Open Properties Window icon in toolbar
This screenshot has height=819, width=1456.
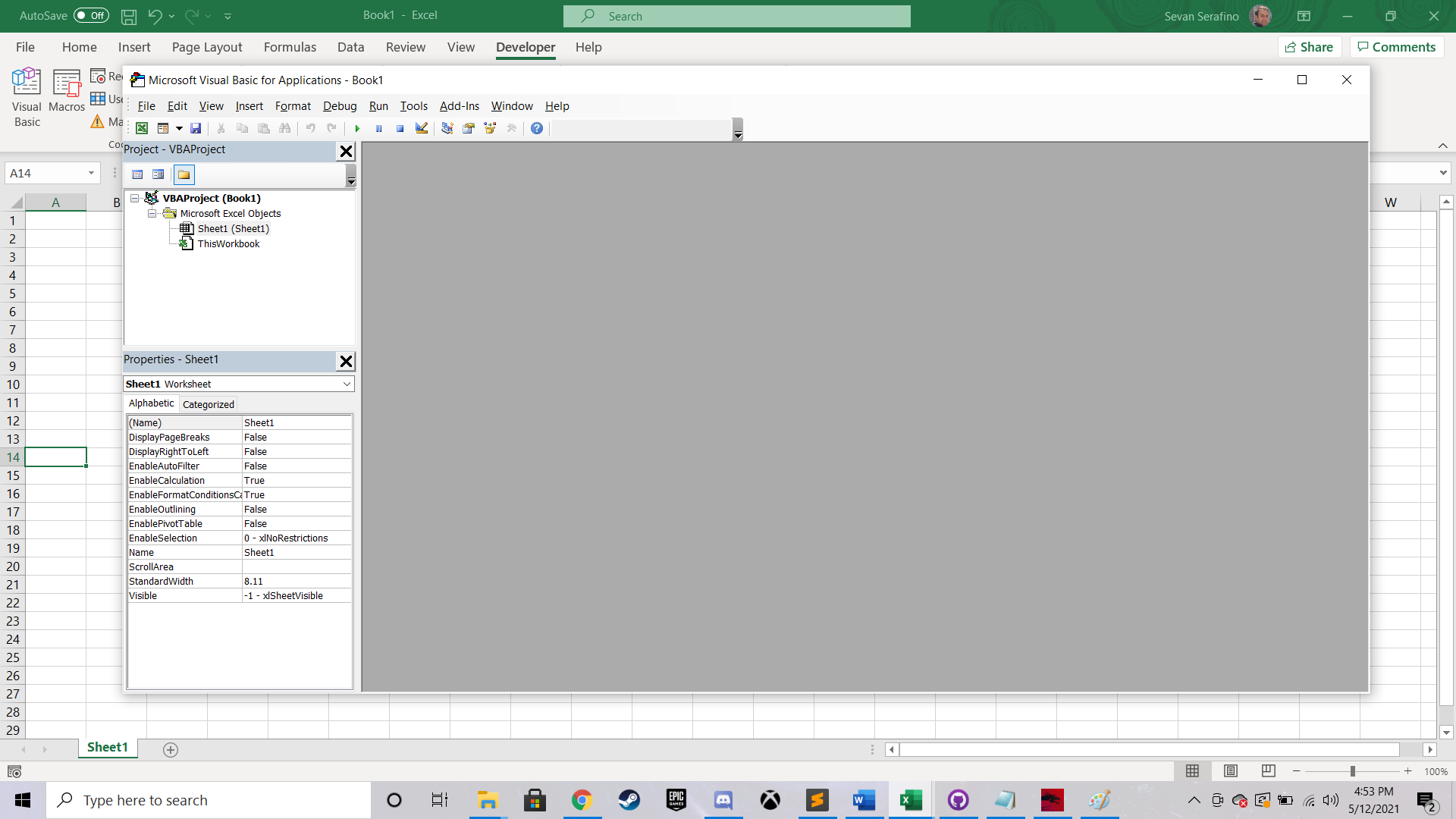pyautogui.click(x=469, y=128)
